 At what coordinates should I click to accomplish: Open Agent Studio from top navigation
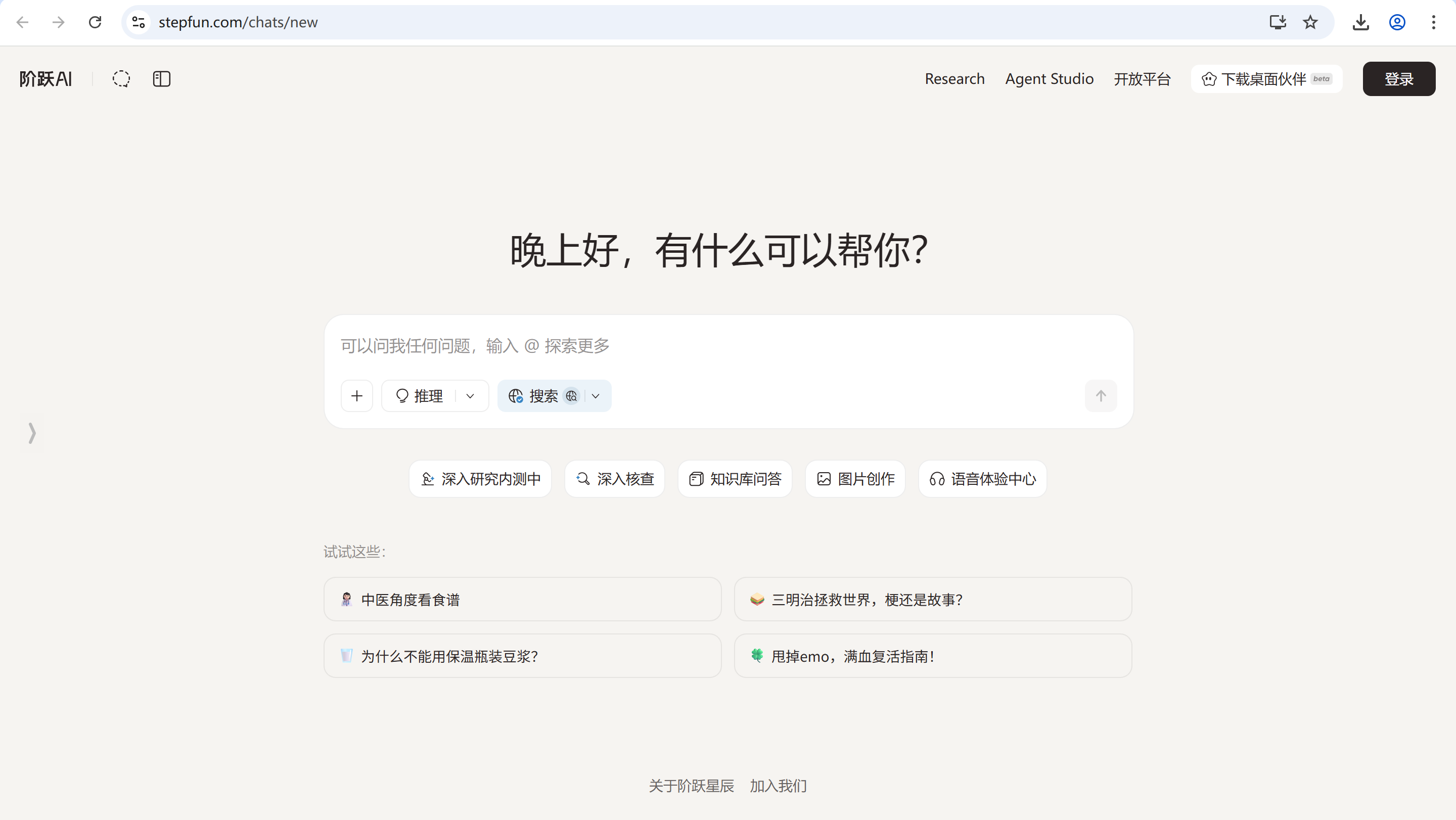pyautogui.click(x=1049, y=78)
